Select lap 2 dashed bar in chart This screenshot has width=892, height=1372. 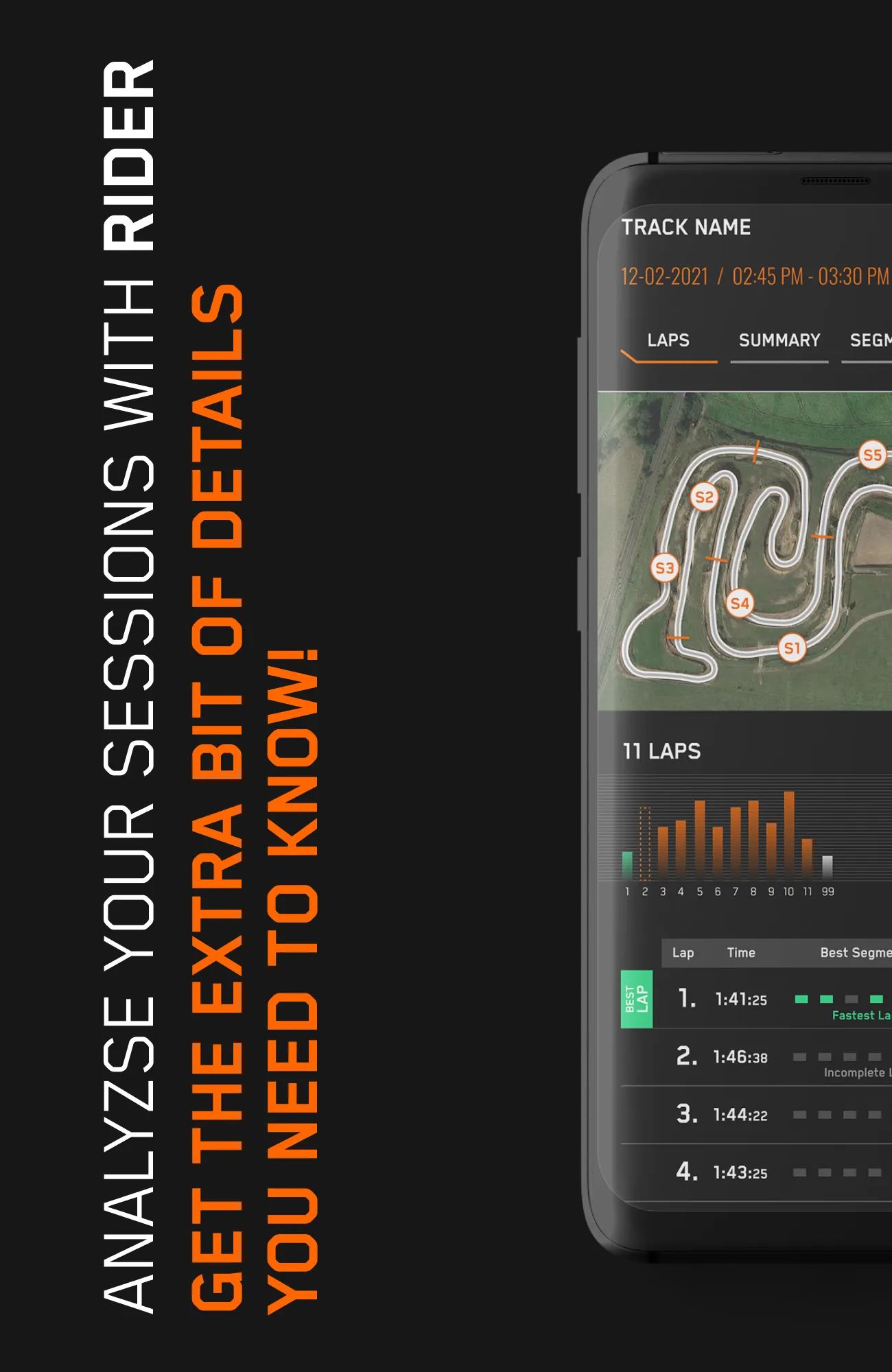point(645,844)
